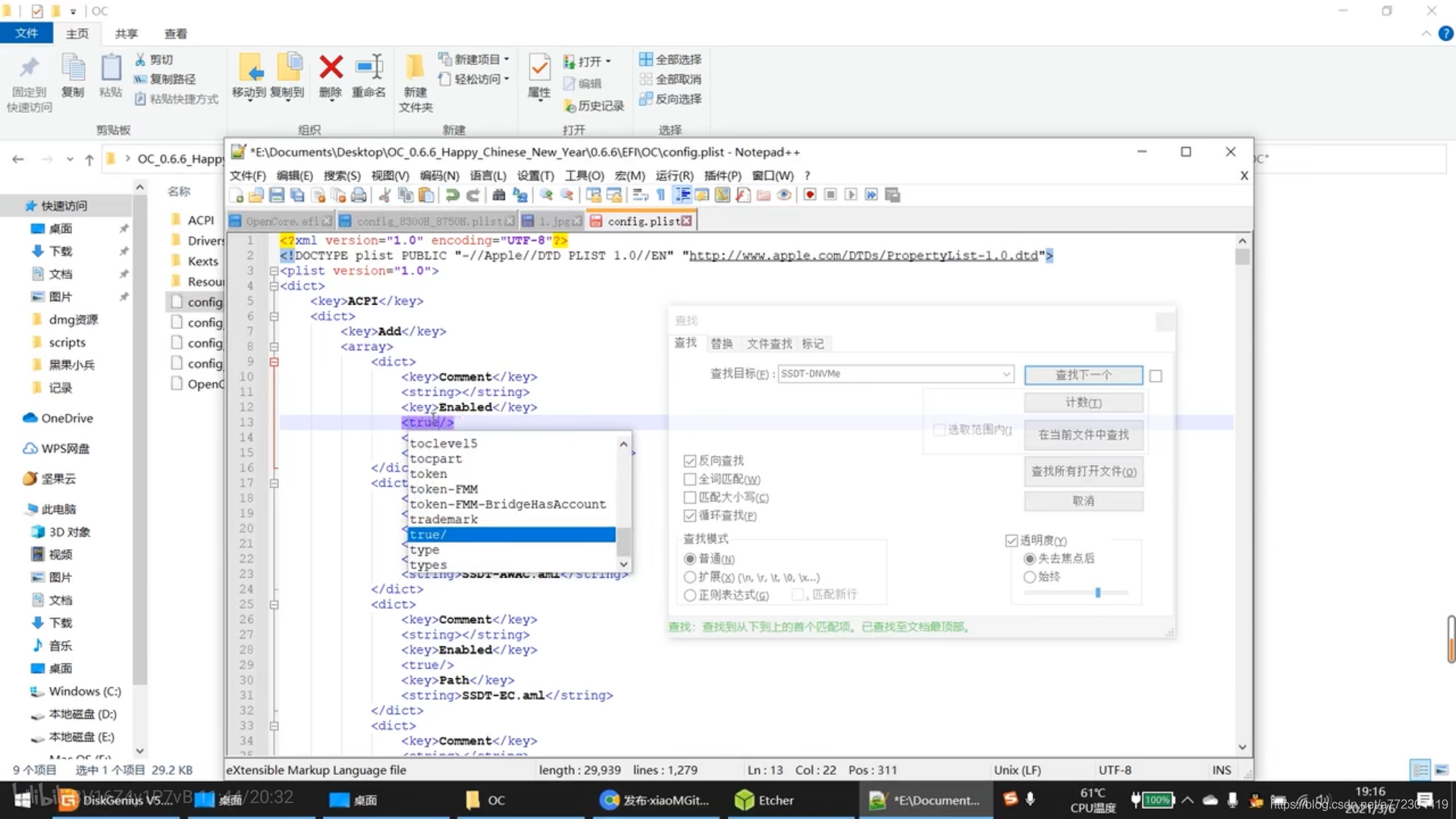Open 查找目标 combo box dropdown arrow
This screenshot has width=1456, height=819.
point(1006,374)
